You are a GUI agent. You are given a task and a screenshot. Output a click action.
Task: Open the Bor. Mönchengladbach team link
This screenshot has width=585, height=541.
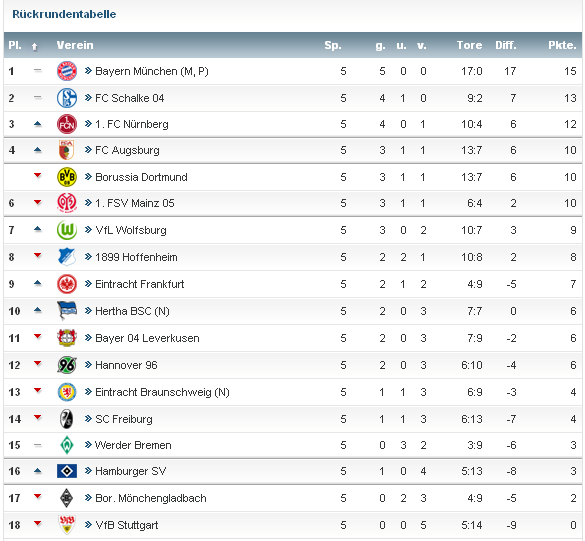[151, 498]
